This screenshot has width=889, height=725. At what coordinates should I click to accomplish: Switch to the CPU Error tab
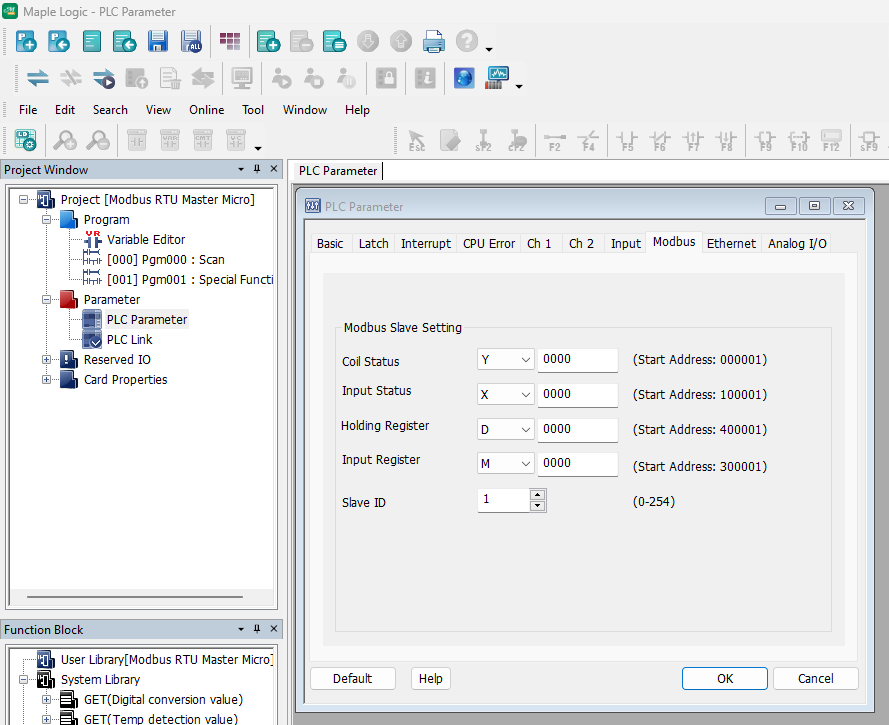pyautogui.click(x=489, y=243)
